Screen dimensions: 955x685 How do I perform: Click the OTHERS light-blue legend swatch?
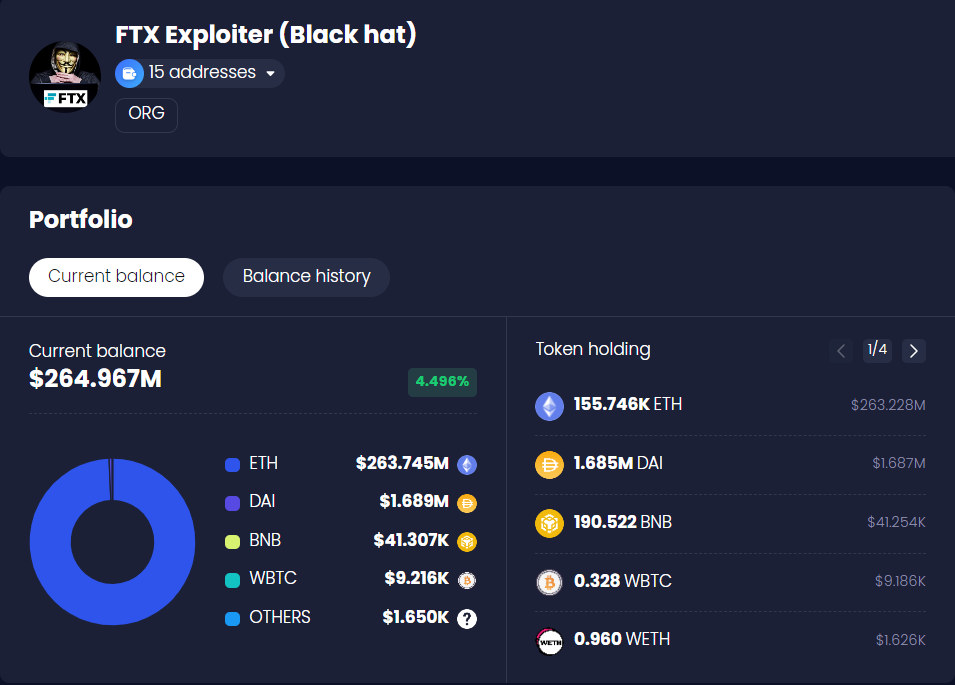pyautogui.click(x=233, y=619)
